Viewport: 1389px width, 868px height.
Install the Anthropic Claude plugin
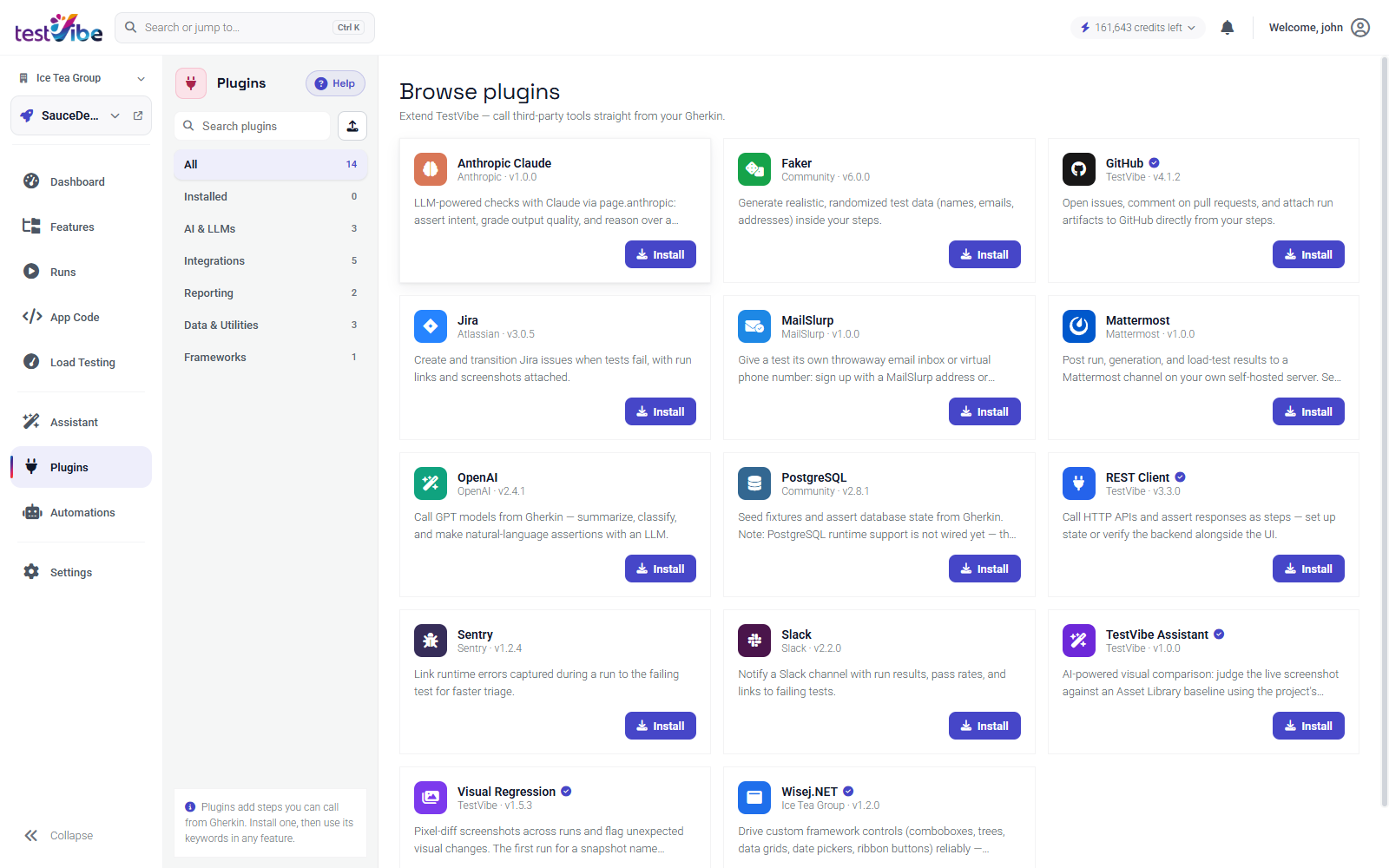point(661,254)
